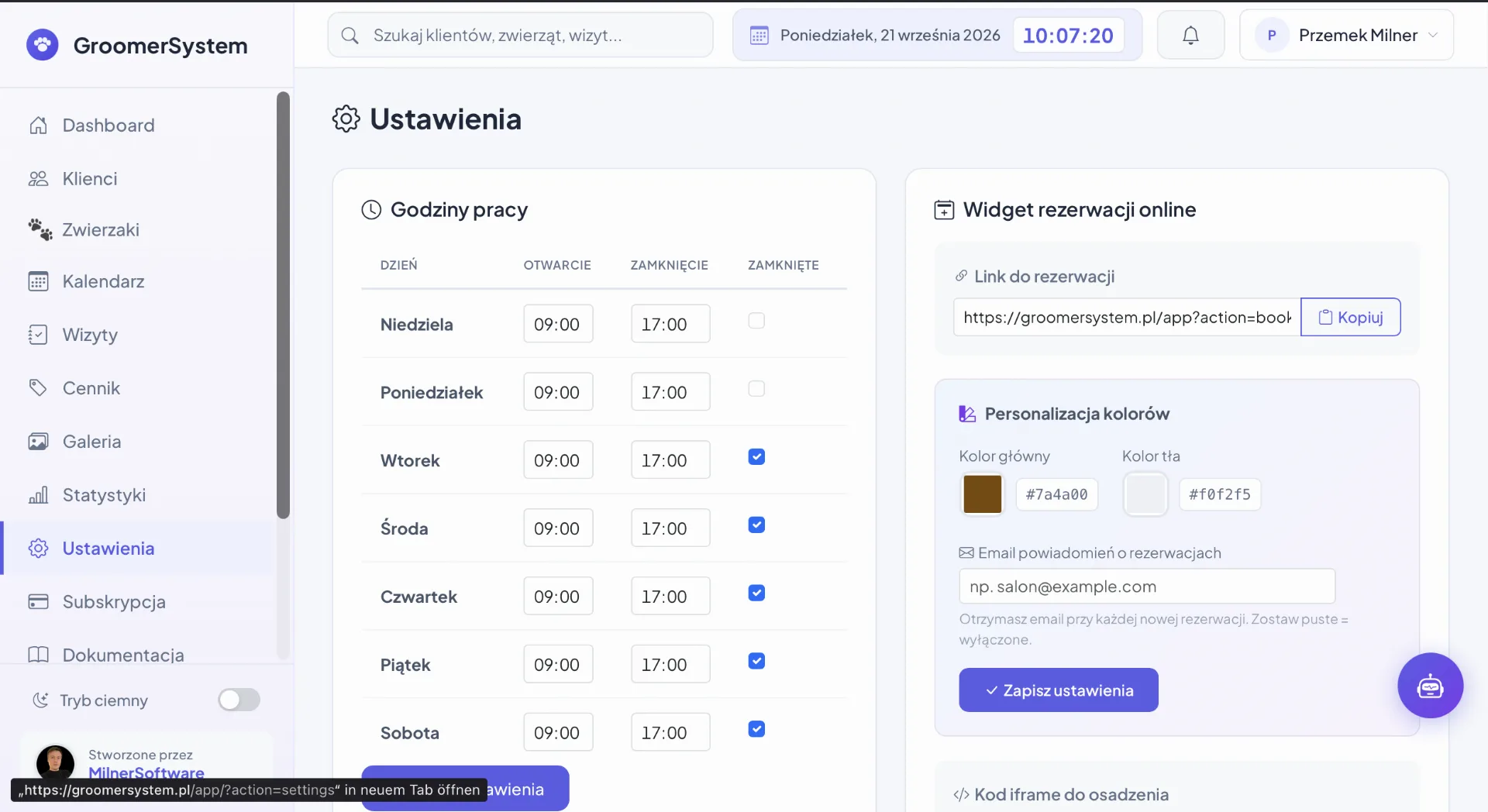Click the notification bell icon
Screen dimensions: 1488x812
coord(1190,35)
